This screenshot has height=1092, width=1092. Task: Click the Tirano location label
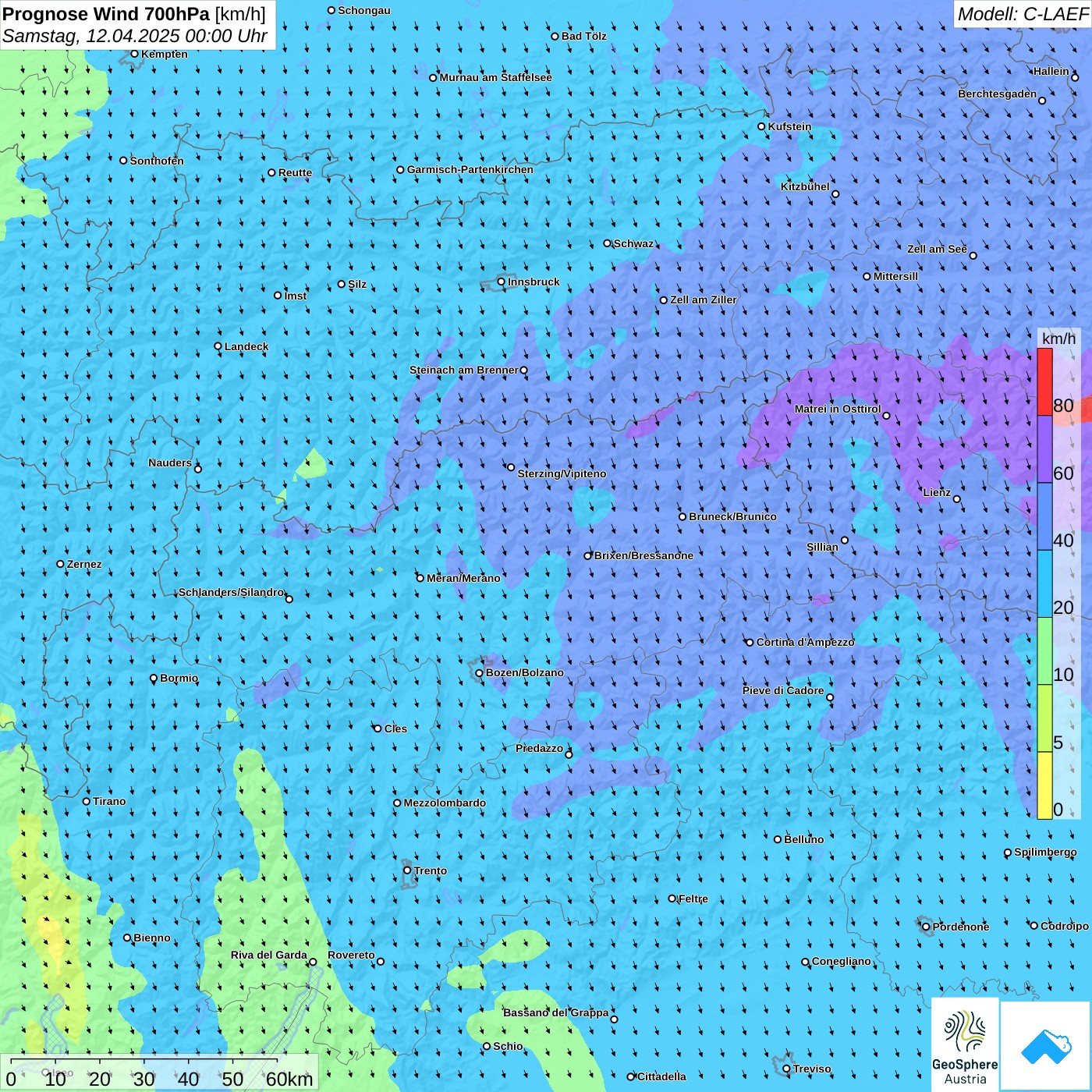[109, 801]
